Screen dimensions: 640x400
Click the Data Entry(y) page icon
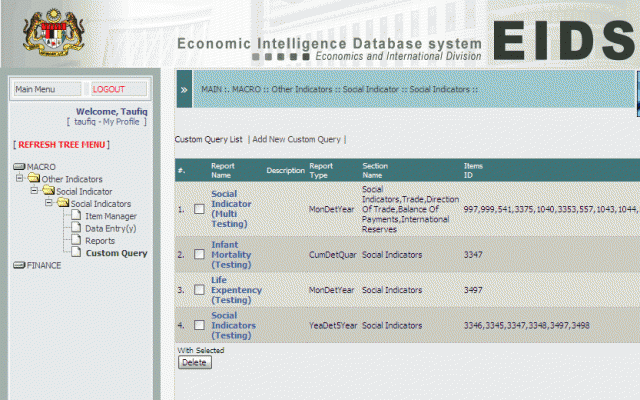click(x=76, y=227)
